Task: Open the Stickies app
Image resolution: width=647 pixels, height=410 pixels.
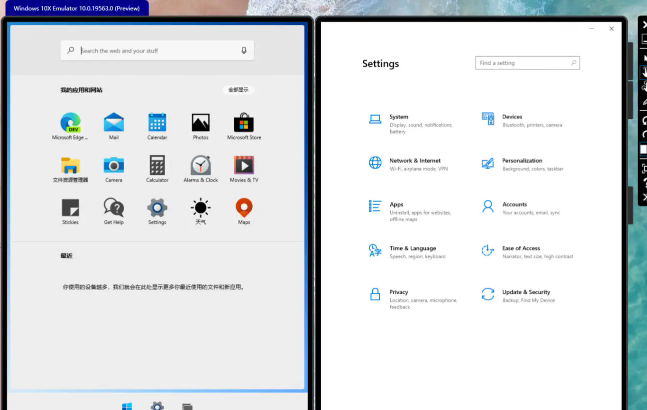Action: tap(70, 208)
